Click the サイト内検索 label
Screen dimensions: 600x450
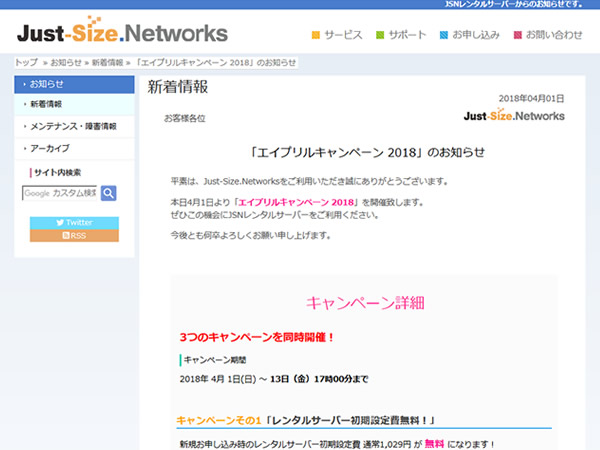tap(57, 173)
